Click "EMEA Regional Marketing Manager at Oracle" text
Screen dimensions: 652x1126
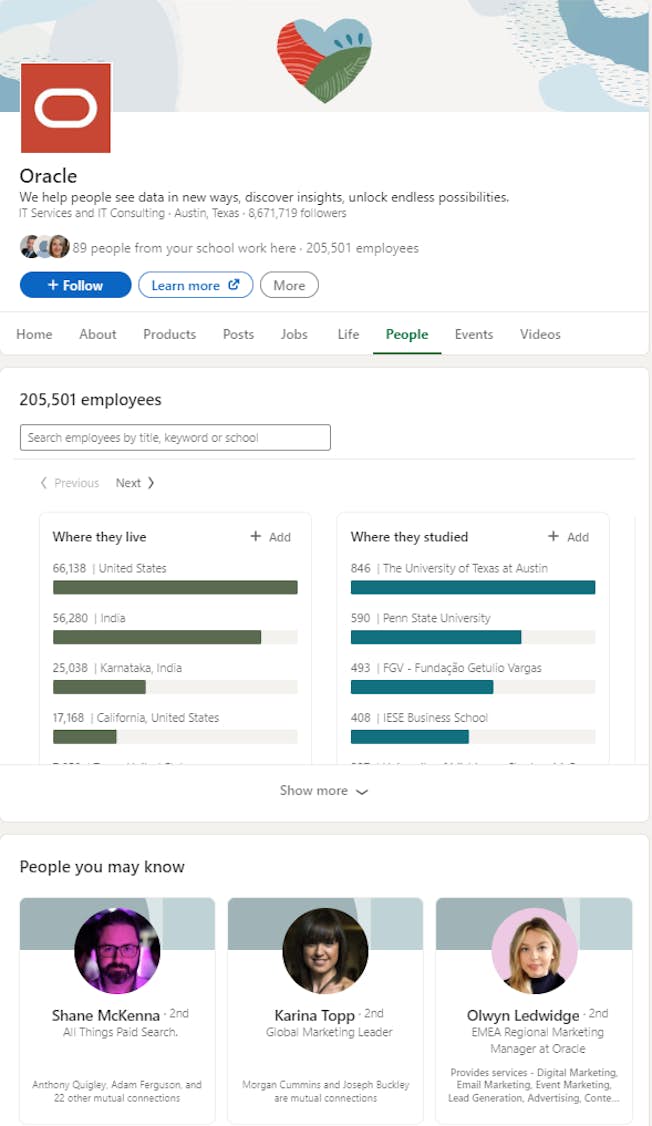537,1041
